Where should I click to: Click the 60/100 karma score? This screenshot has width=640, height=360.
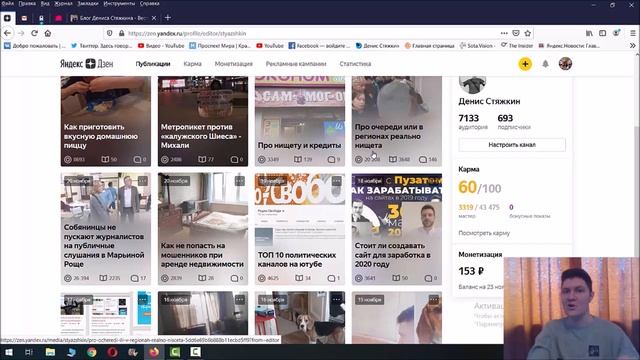coord(480,187)
